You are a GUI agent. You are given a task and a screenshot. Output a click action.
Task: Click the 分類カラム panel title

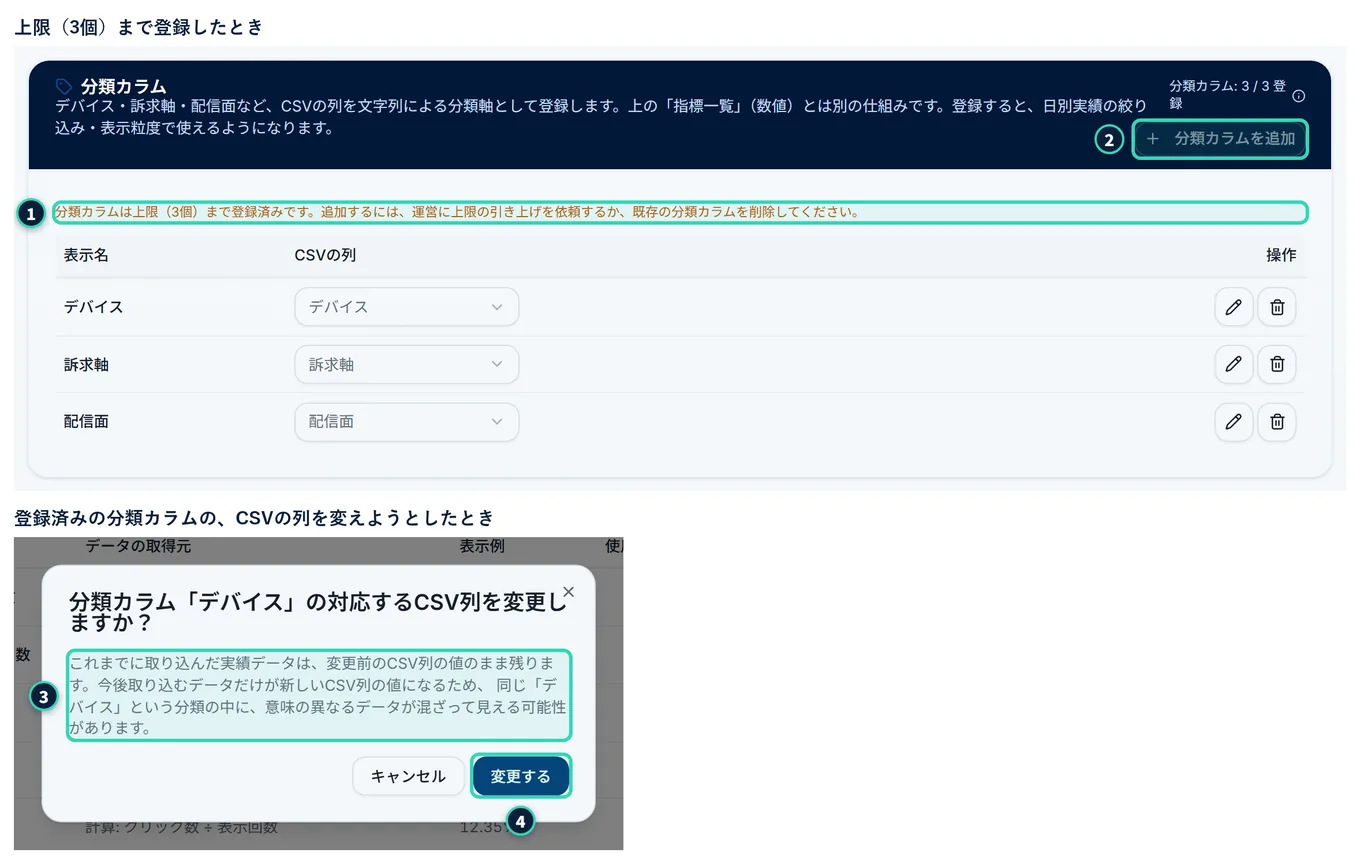point(123,86)
